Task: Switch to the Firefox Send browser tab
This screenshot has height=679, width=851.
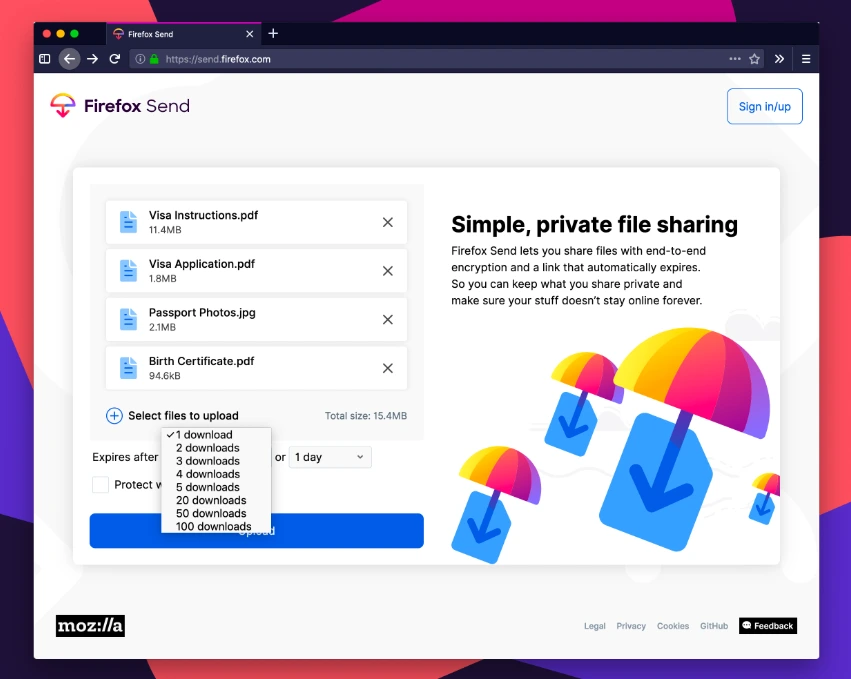Action: (x=183, y=34)
